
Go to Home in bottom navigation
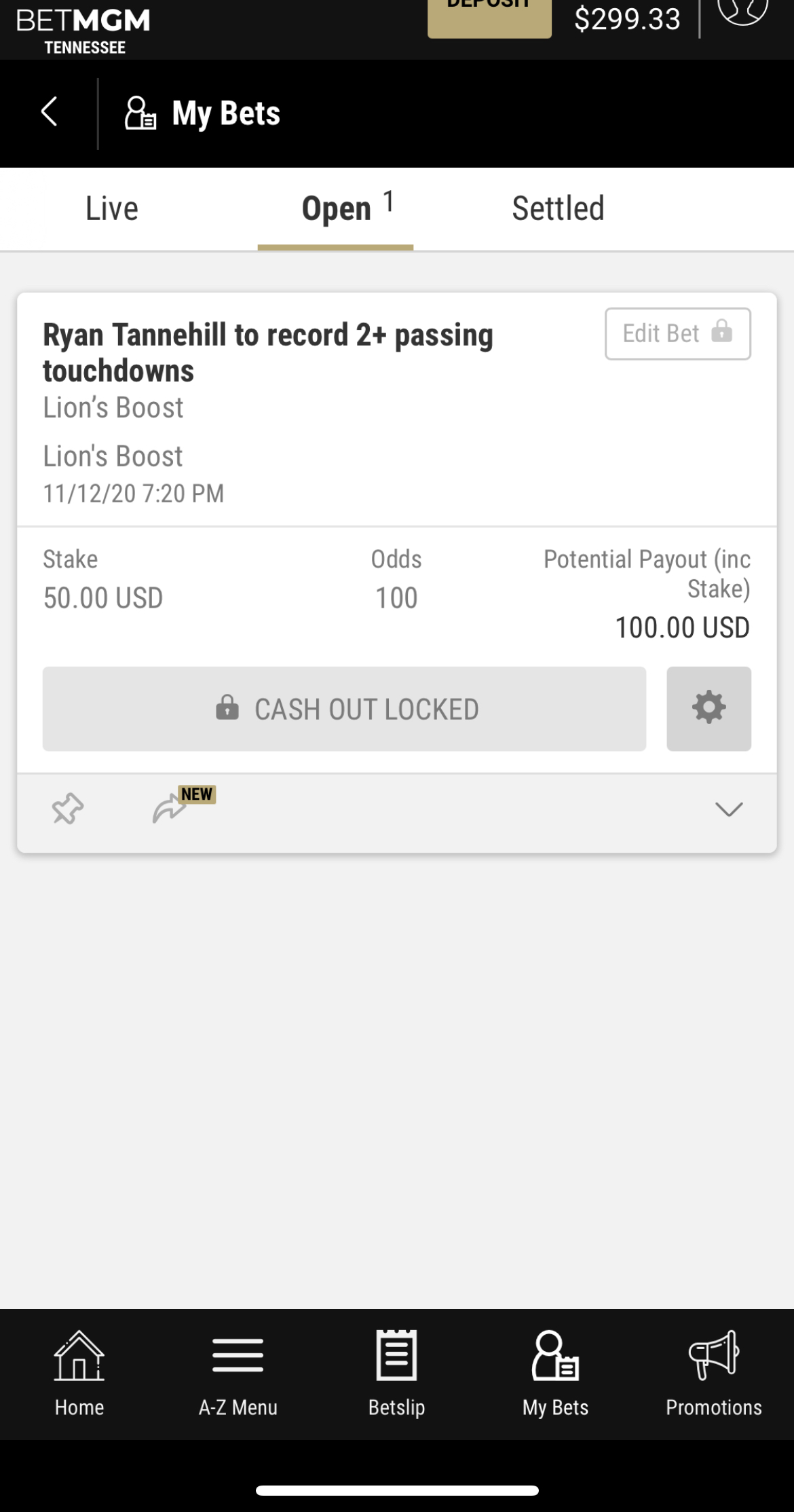(x=79, y=1373)
